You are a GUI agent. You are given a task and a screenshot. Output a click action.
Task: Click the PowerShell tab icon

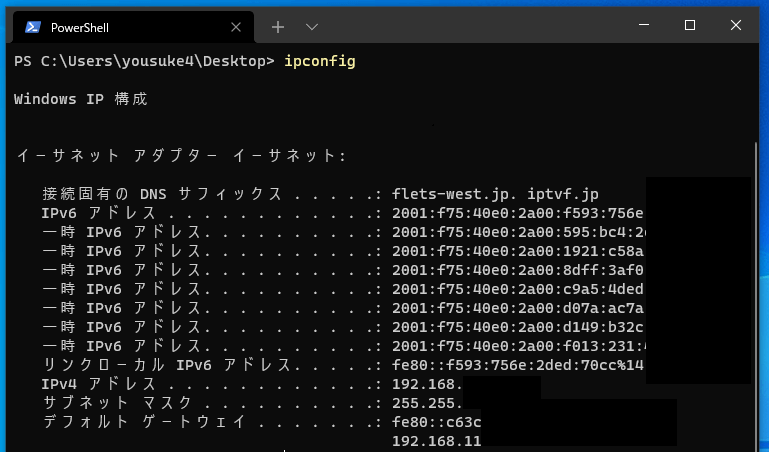coord(33,27)
